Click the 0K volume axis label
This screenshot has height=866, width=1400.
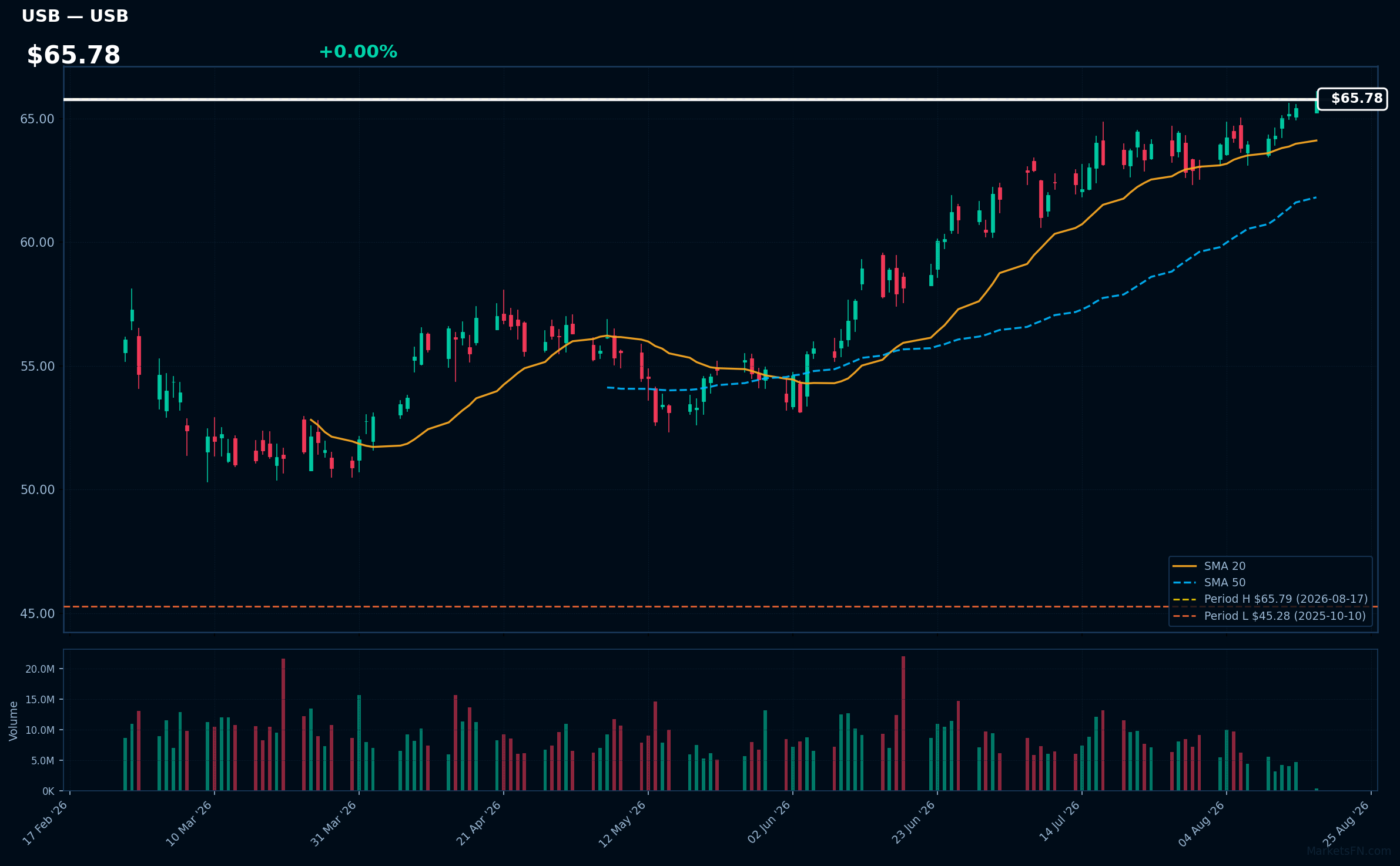(48, 791)
